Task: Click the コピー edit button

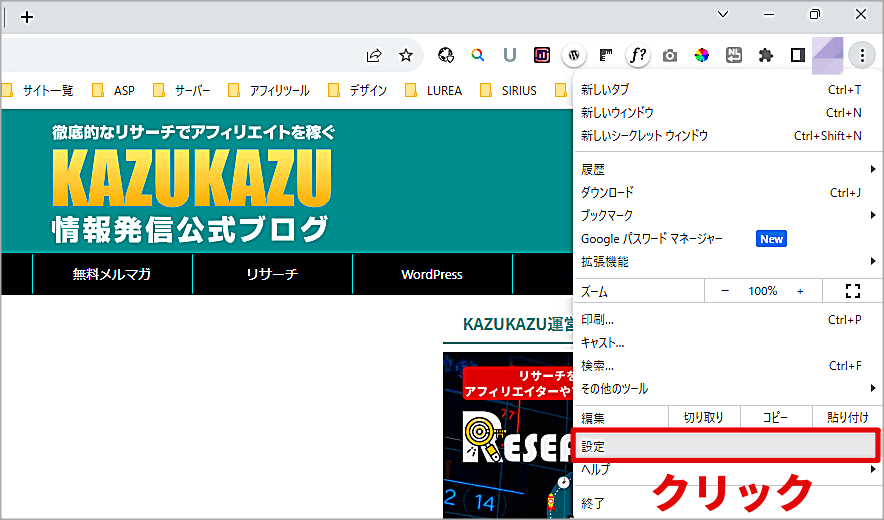Action: click(776, 417)
